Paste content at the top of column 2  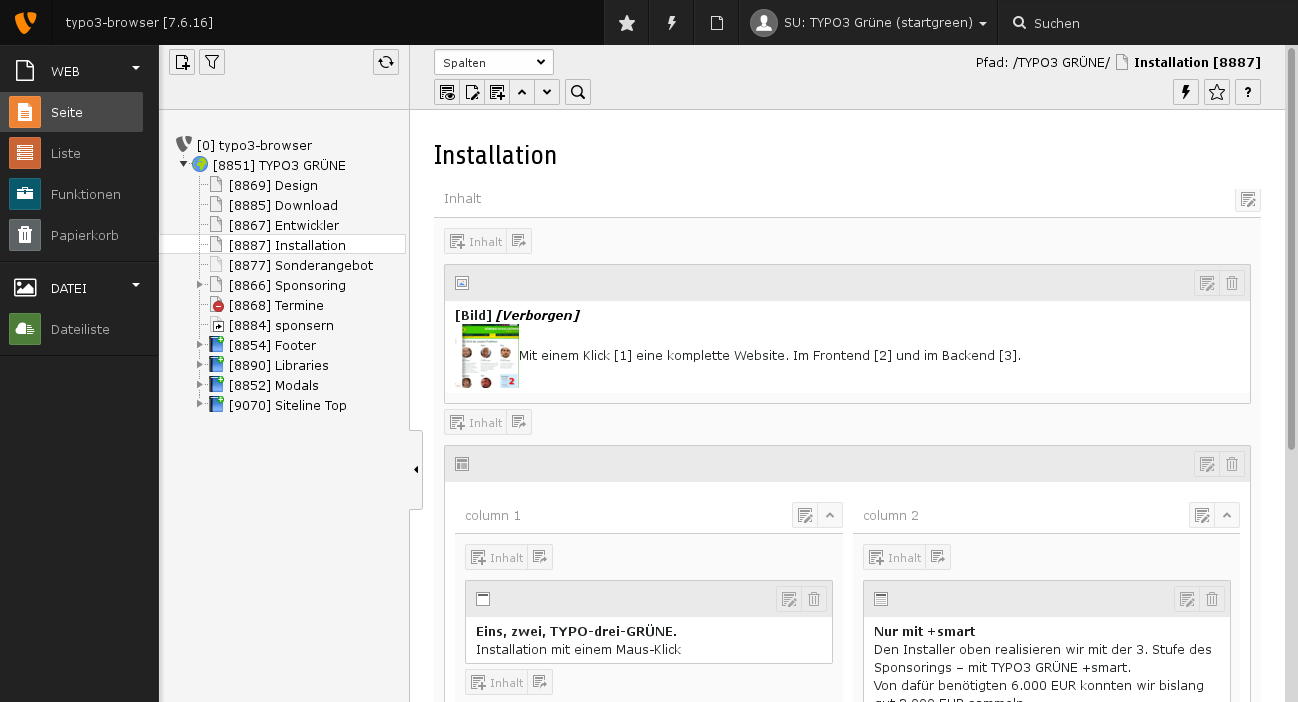coord(938,557)
